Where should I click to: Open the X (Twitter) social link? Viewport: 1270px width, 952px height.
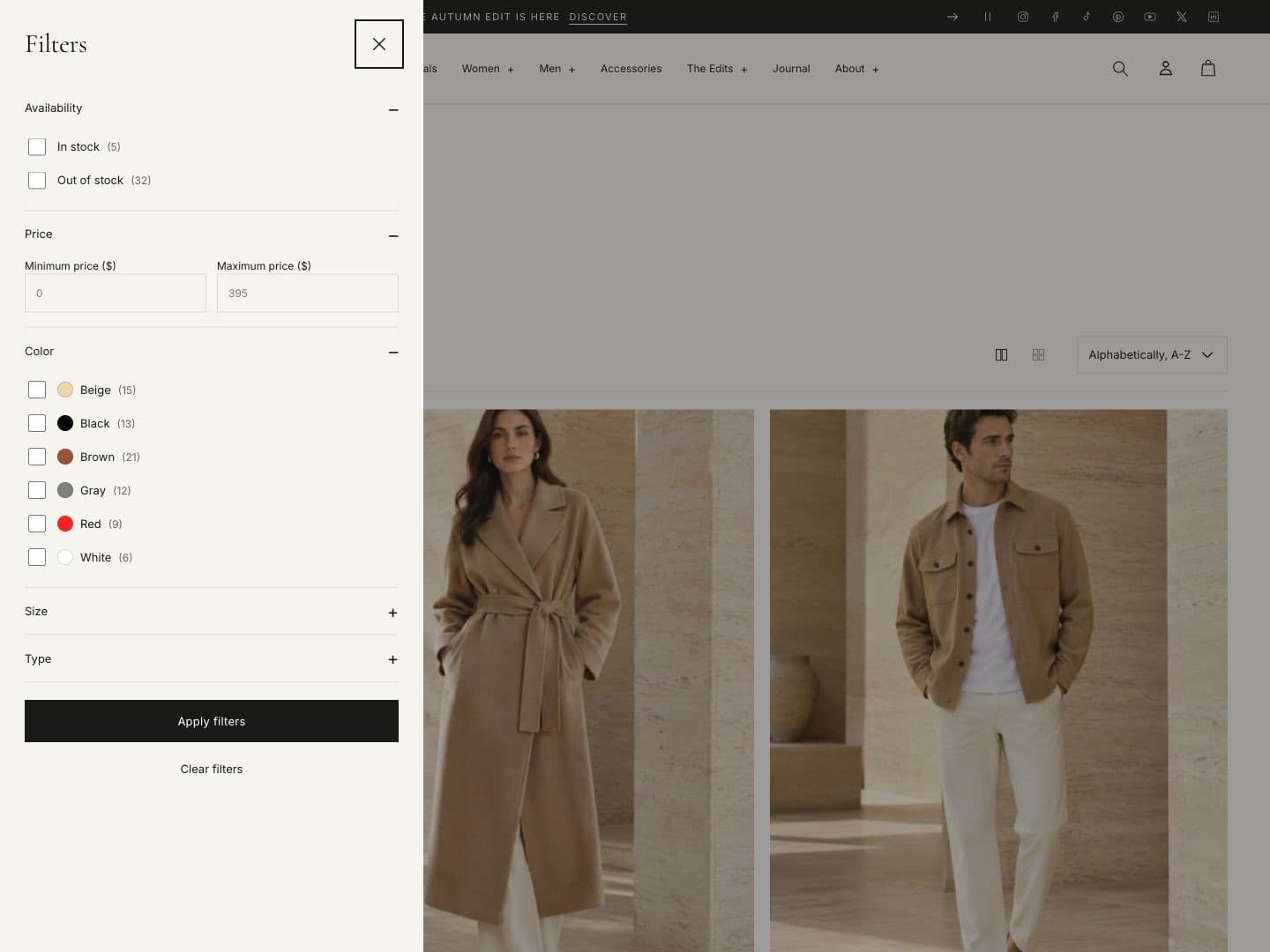point(1182,17)
